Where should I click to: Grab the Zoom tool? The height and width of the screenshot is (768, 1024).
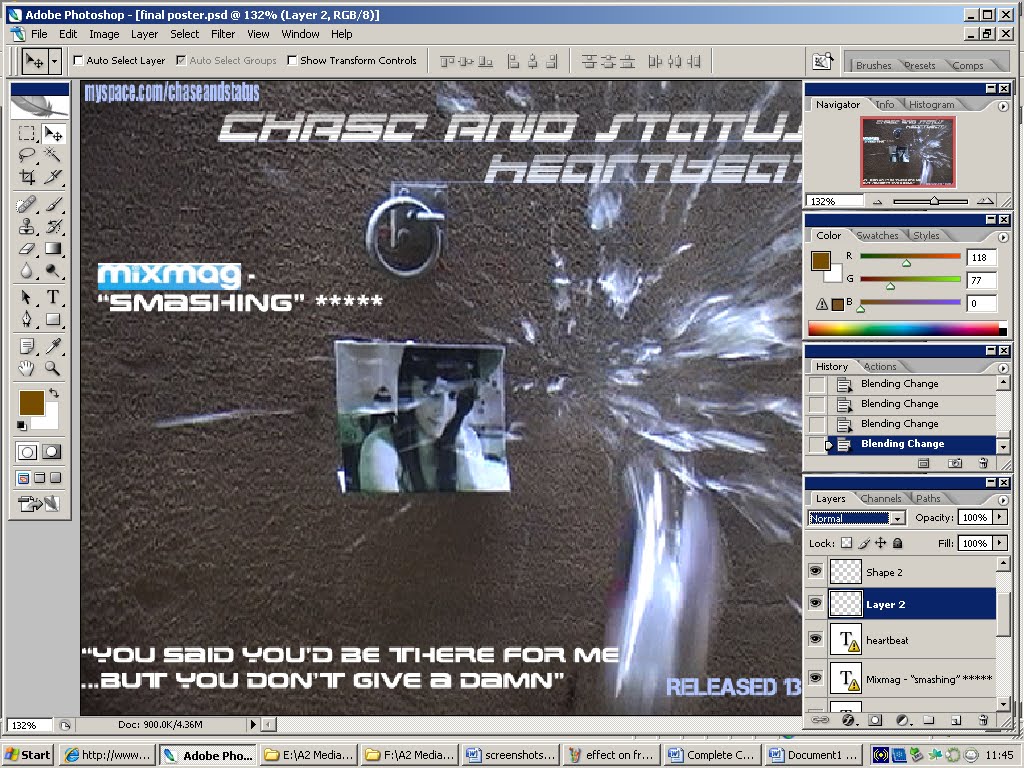pyautogui.click(x=51, y=370)
